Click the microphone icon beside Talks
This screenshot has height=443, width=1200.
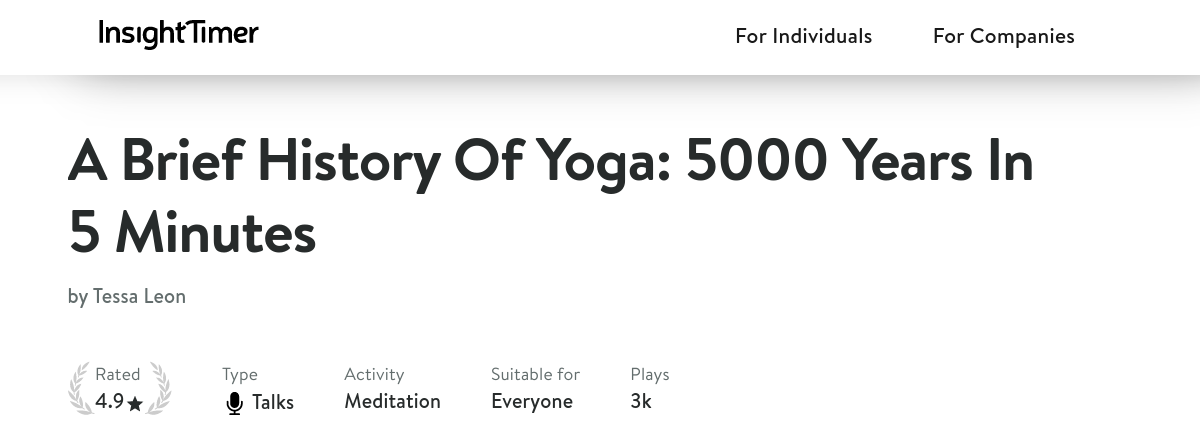click(234, 403)
